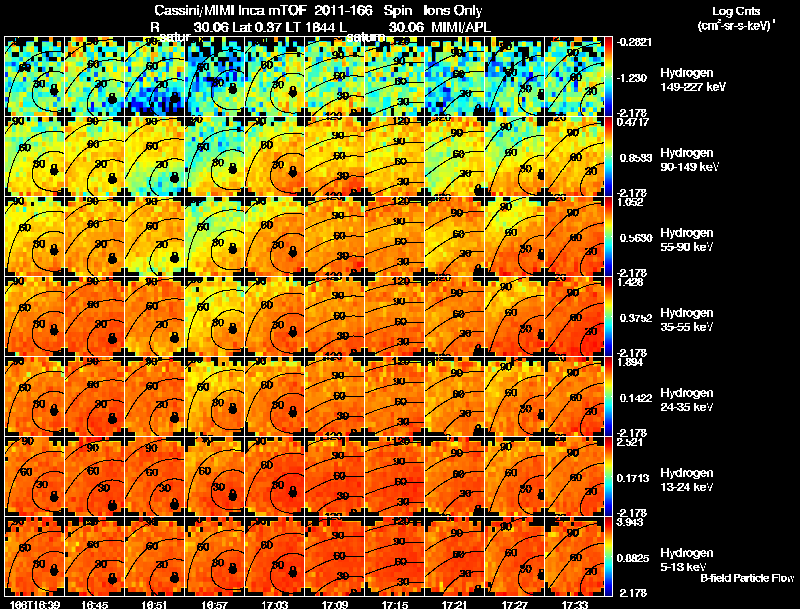Select the color bar beside Hydrogen 149-227 keV
800x609 pixels.
(x=608, y=77)
